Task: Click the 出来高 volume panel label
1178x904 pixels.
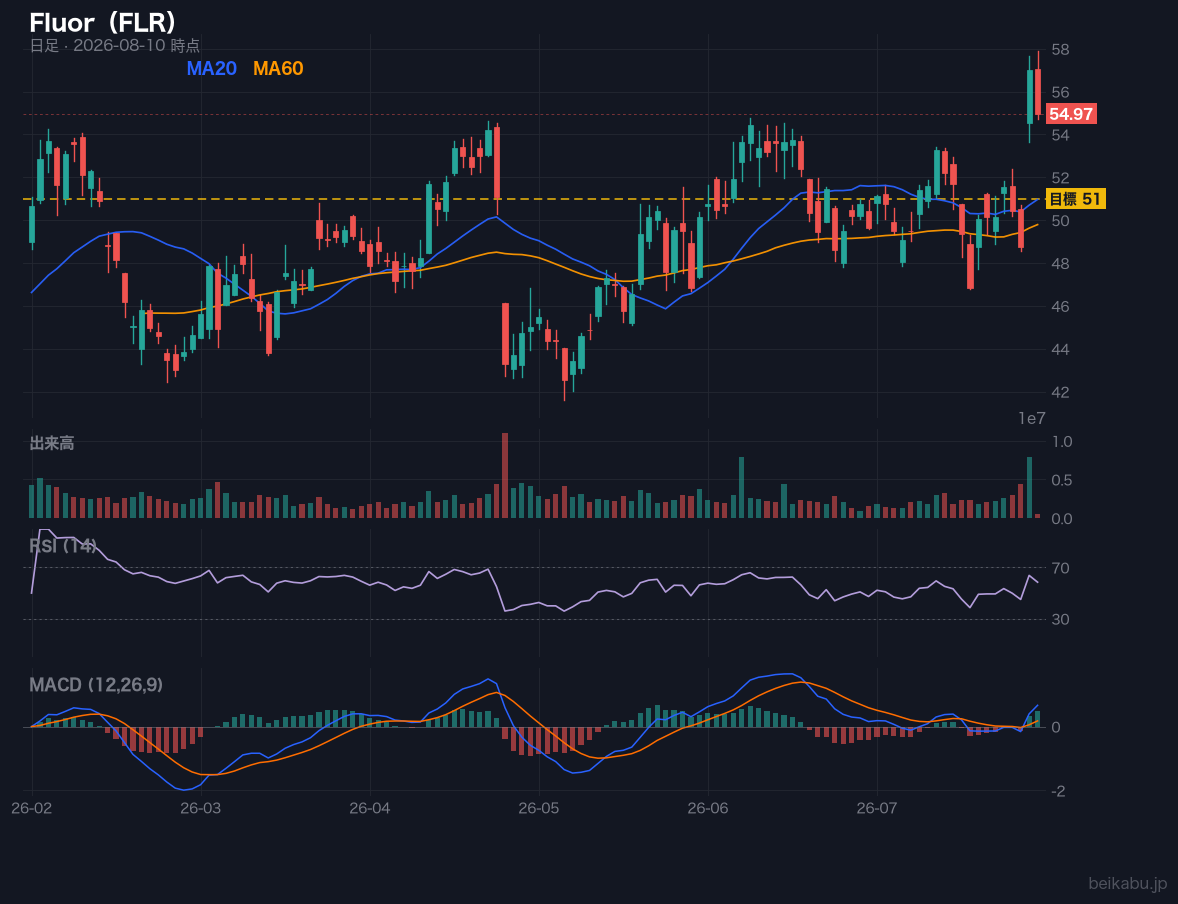Action: [x=52, y=443]
